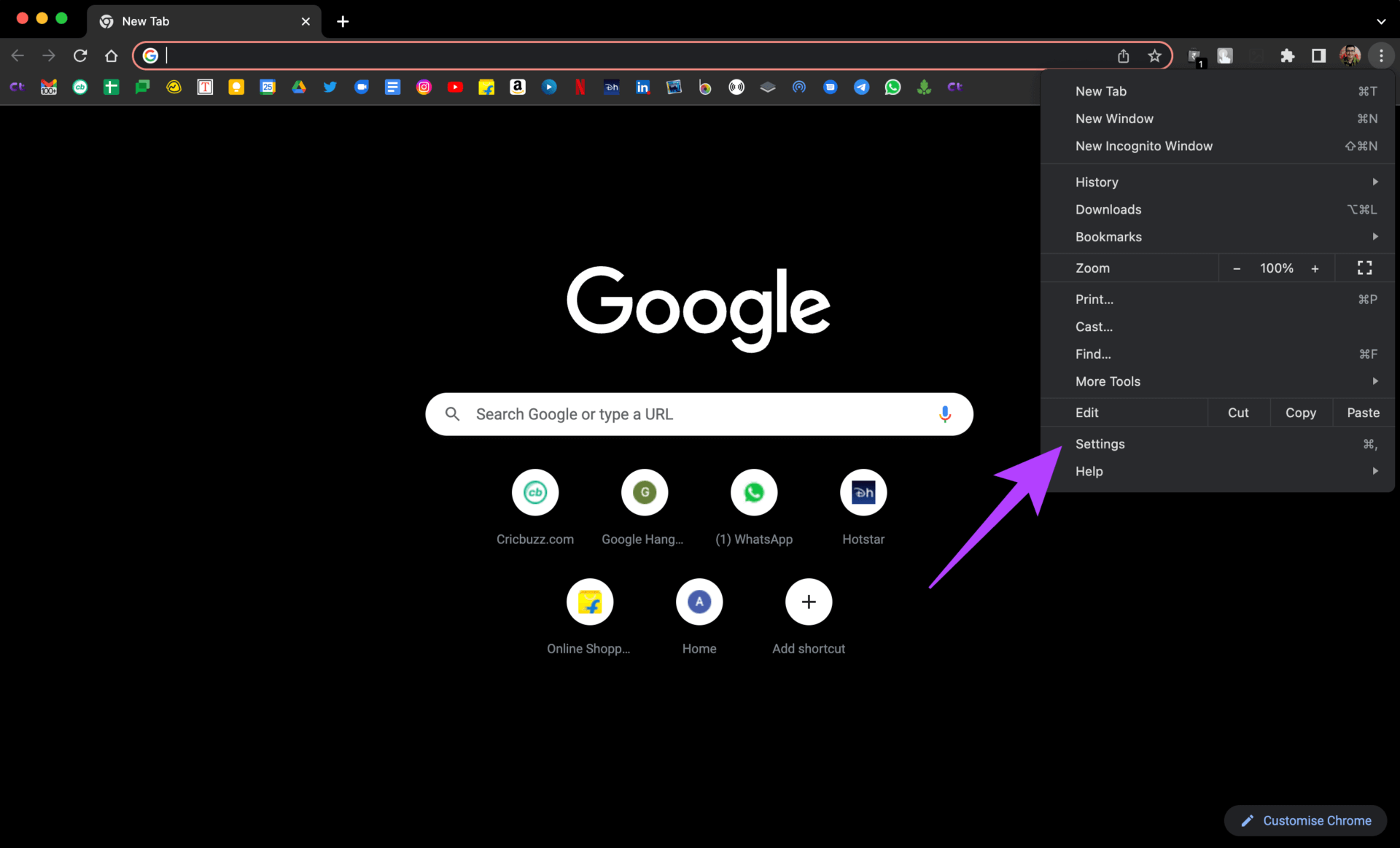The width and height of the screenshot is (1400, 848).
Task: Open the Home shortcut tile
Action: [699, 617]
